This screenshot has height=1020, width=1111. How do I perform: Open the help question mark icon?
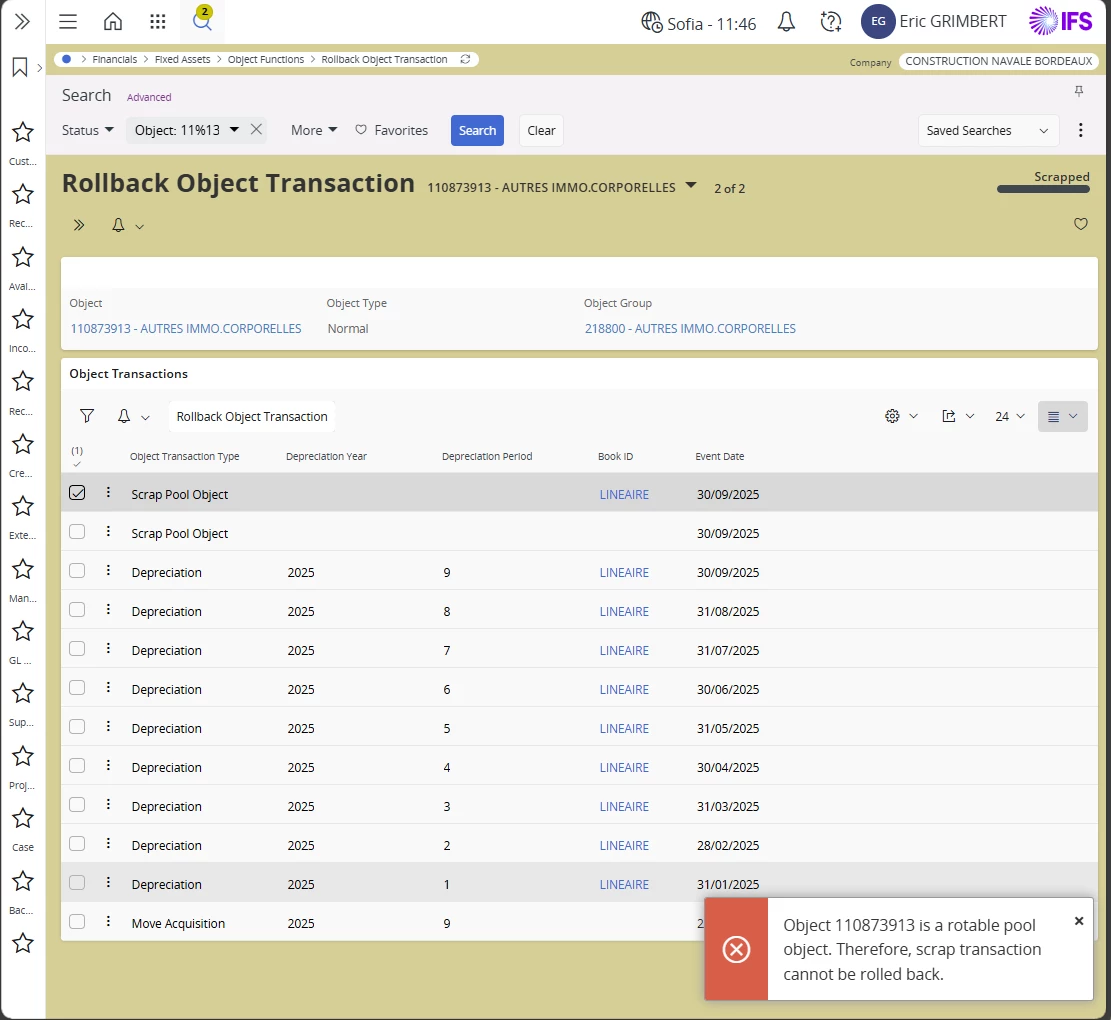pos(830,22)
